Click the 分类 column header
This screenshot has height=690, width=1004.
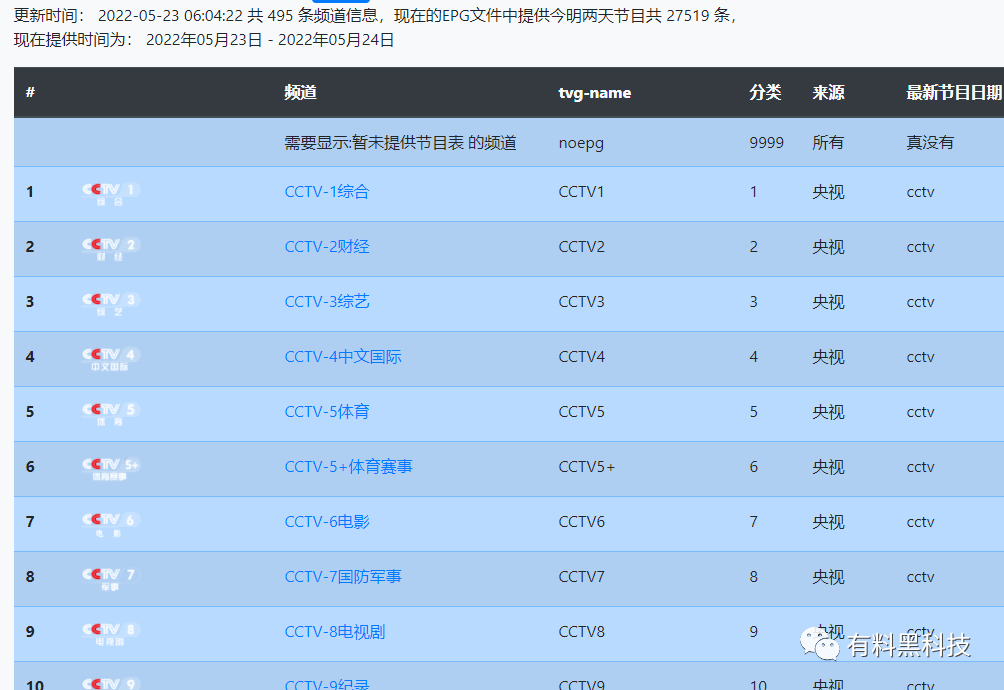click(765, 93)
